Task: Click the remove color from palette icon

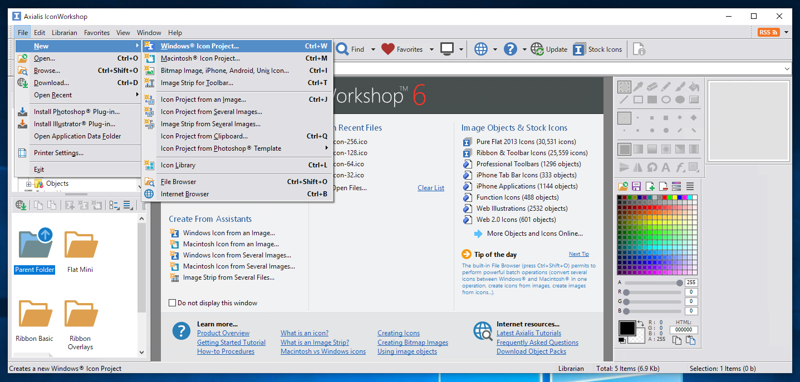Action: click(x=663, y=187)
